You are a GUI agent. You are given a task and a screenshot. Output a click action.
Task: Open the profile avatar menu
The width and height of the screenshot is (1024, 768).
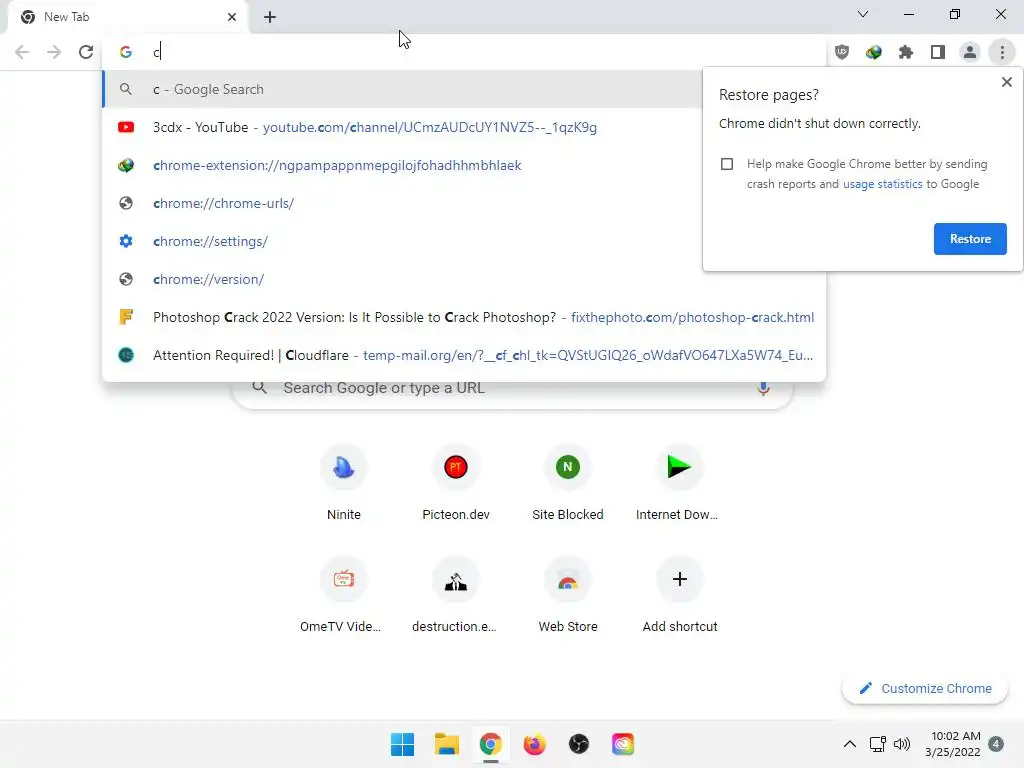pyautogui.click(x=970, y=52)
